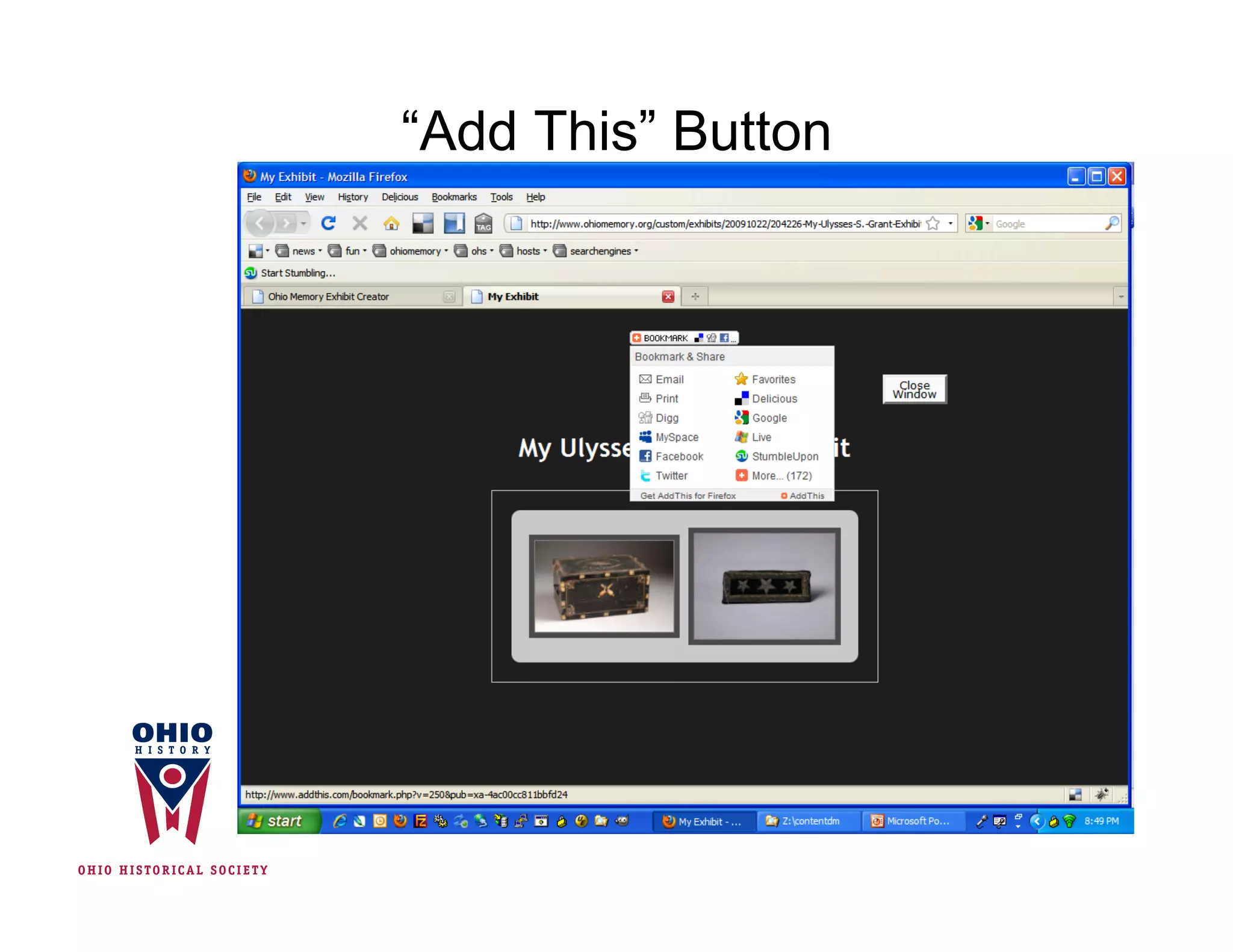This screenshot has height=952, width=1233.
Task: Open the AddThis branding link
Action: tap(803, 496)
